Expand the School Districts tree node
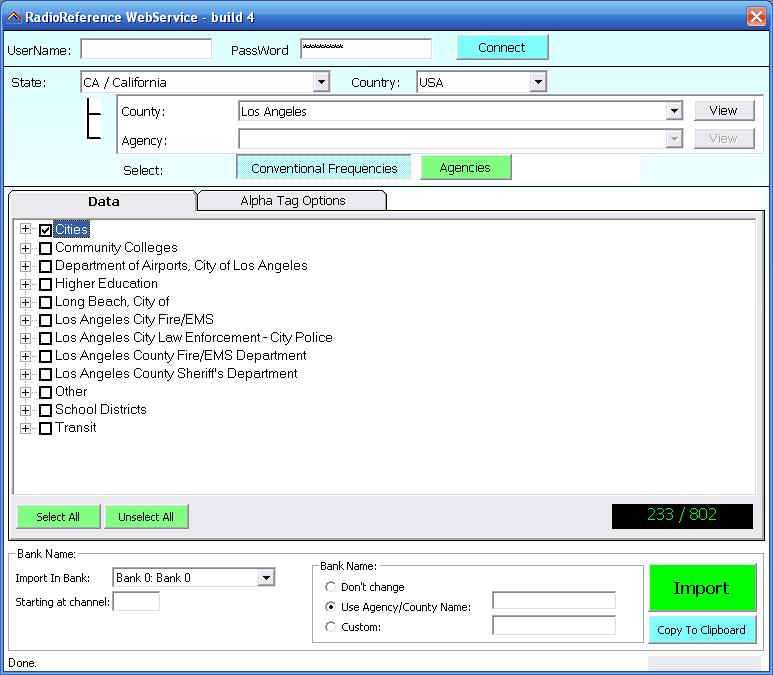773x675 pixels. tap(25, 410)
